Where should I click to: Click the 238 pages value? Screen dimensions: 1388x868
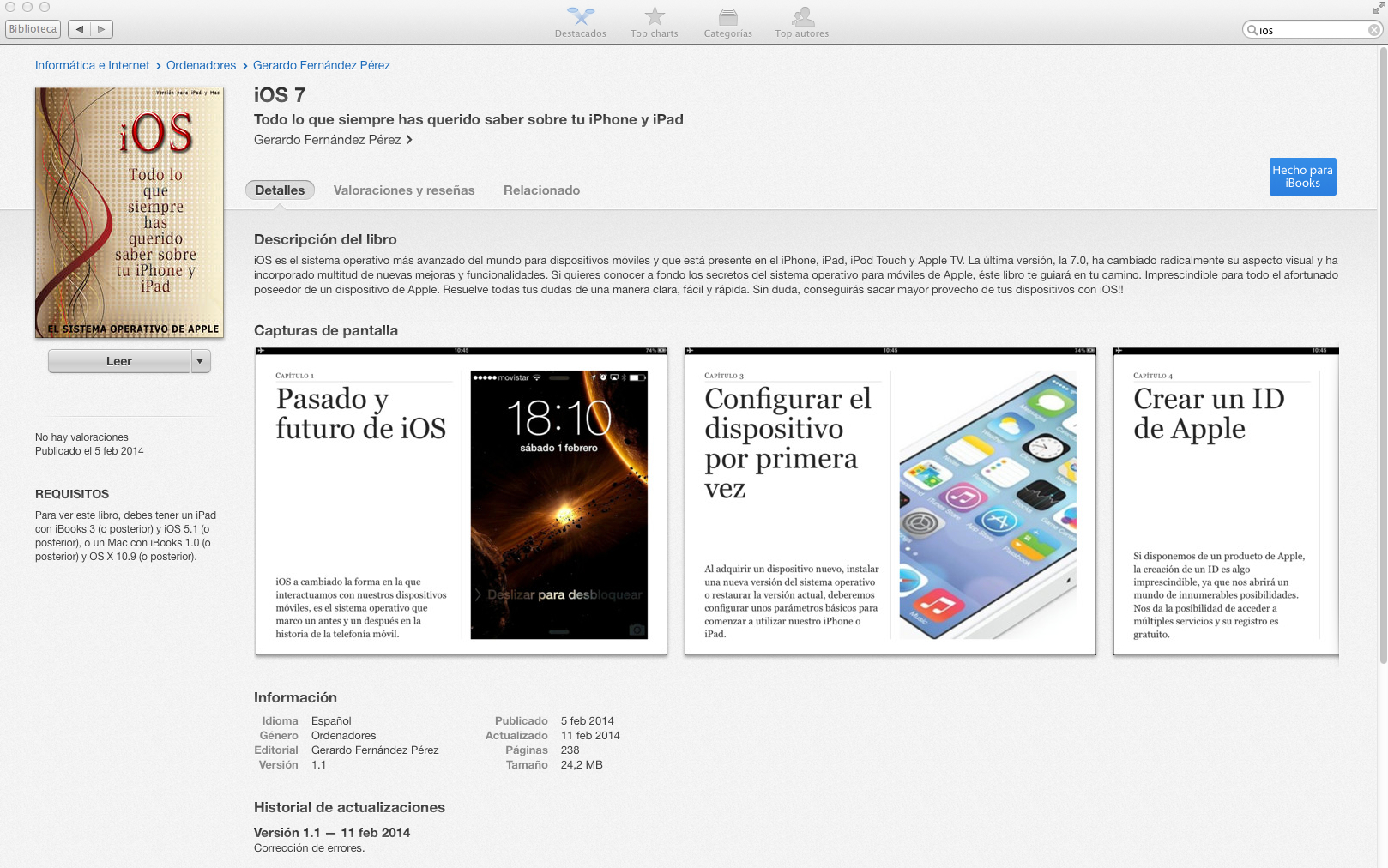point(570,750)
